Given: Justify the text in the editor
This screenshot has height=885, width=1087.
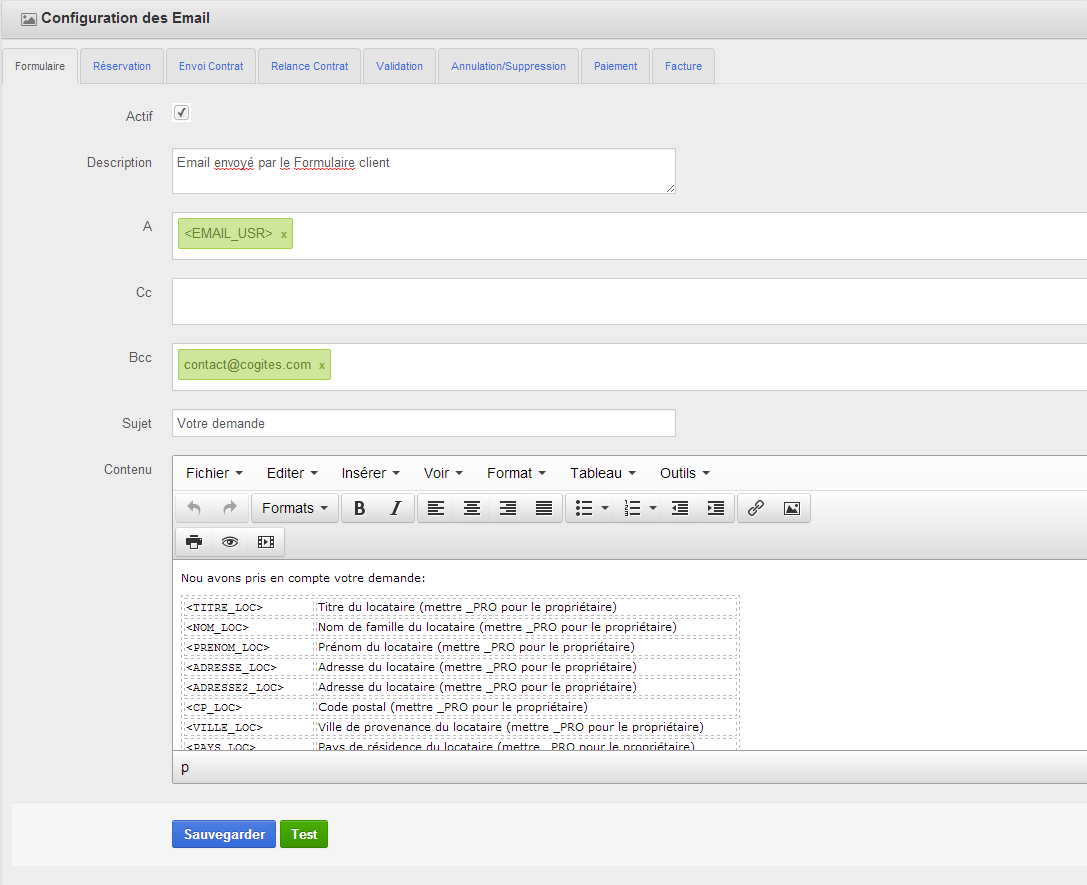Looking at the screenshot, I should [544, 508].
